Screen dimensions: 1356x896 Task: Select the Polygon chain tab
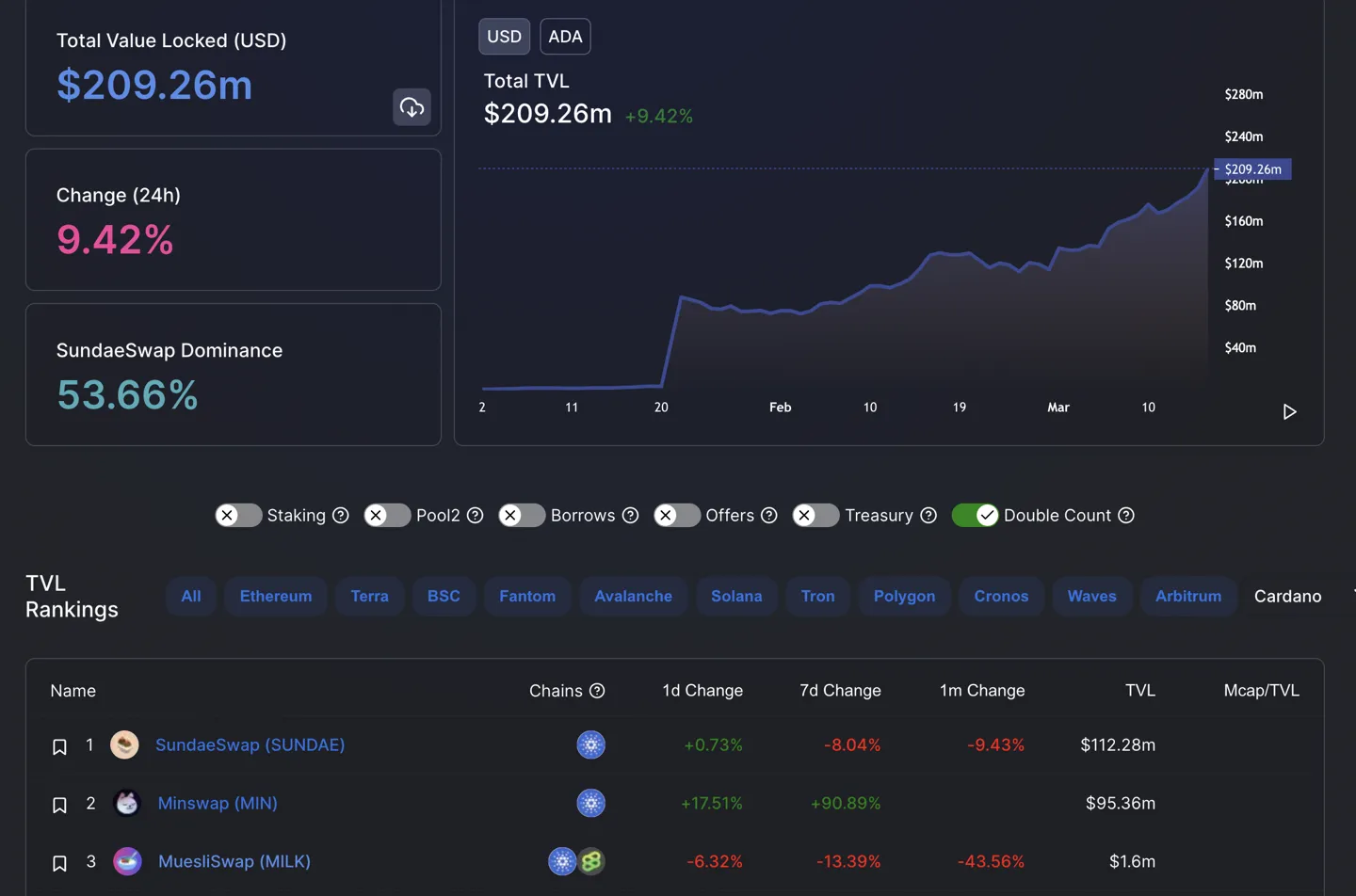[904, 596]
